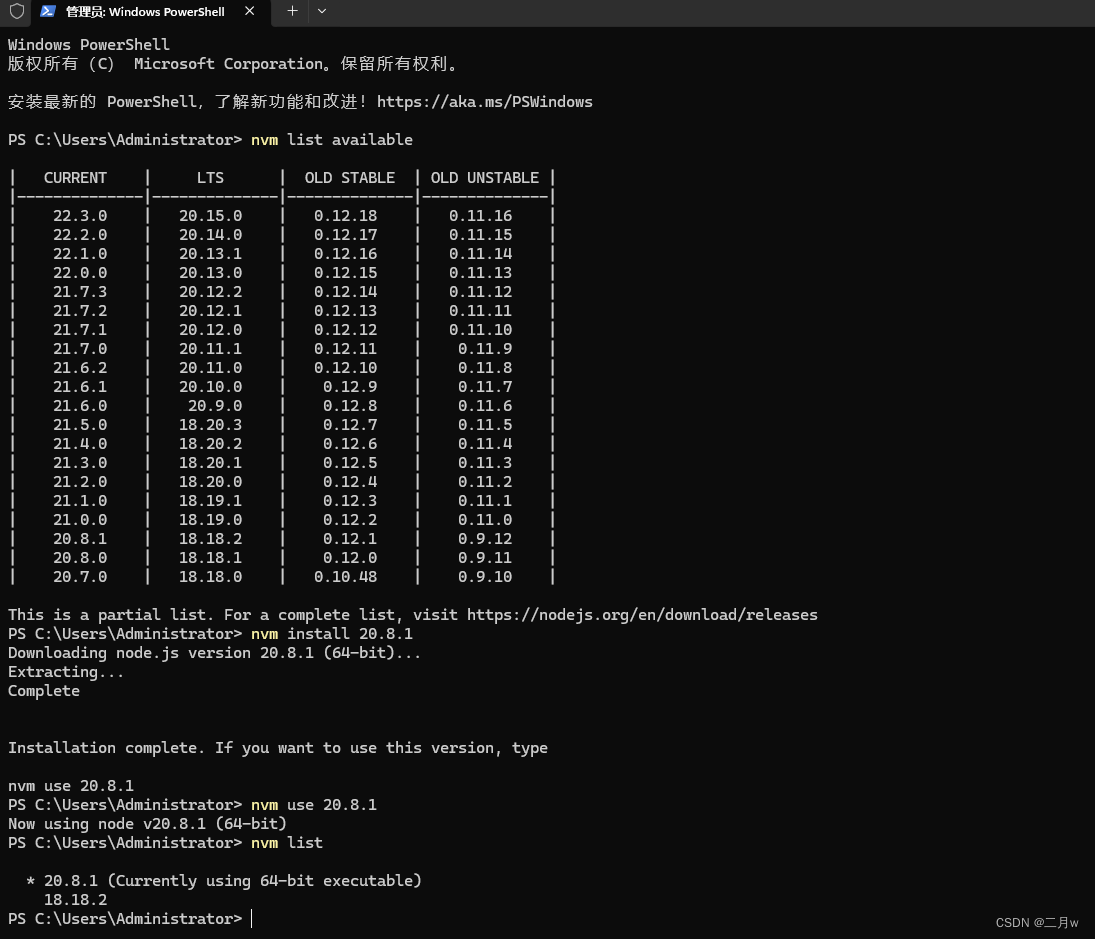
Task: Click version 0.11.0 in OLD UNSTABLE
Action: 485,520
